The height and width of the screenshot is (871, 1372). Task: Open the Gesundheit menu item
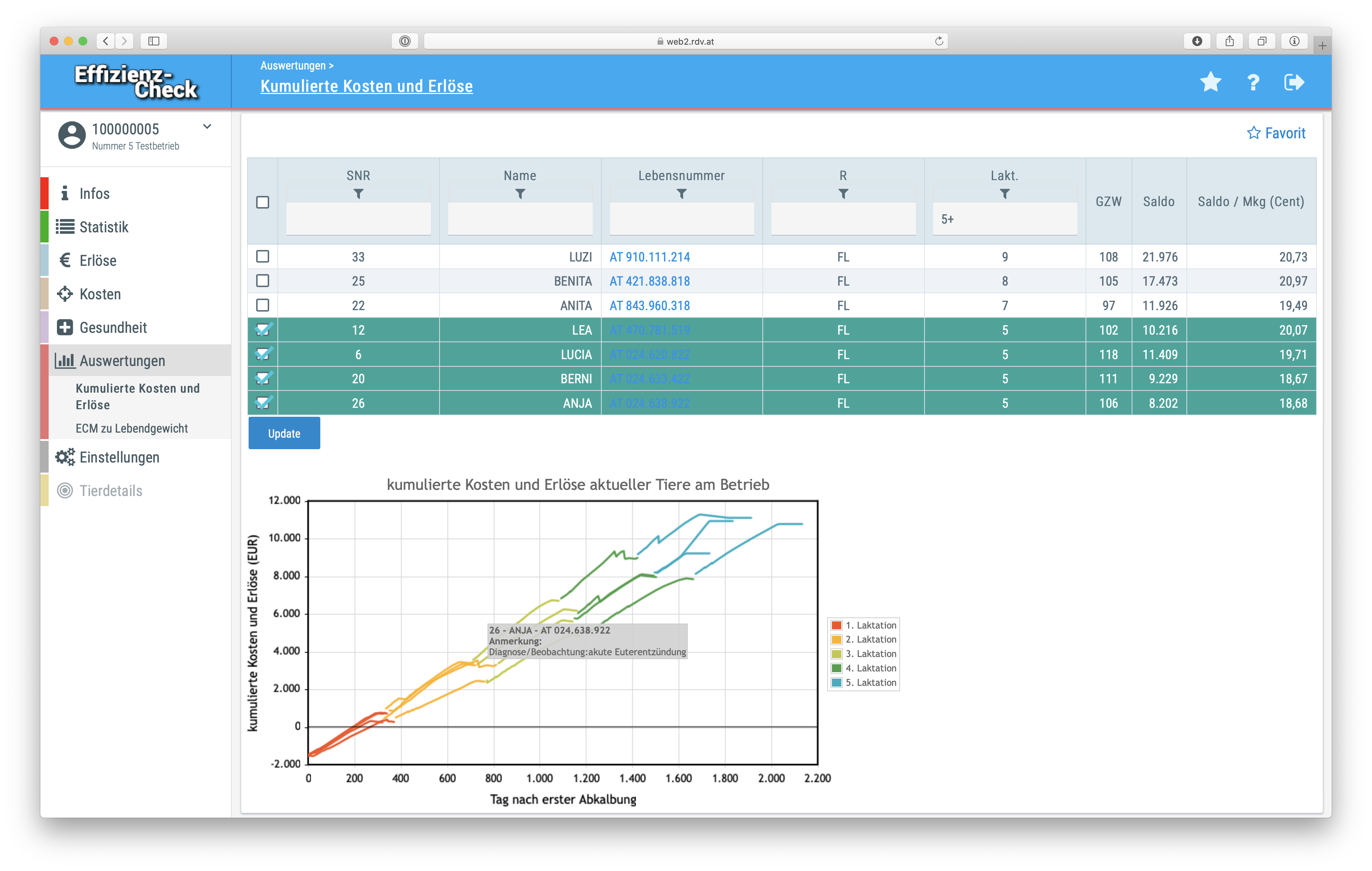(113, 327)
